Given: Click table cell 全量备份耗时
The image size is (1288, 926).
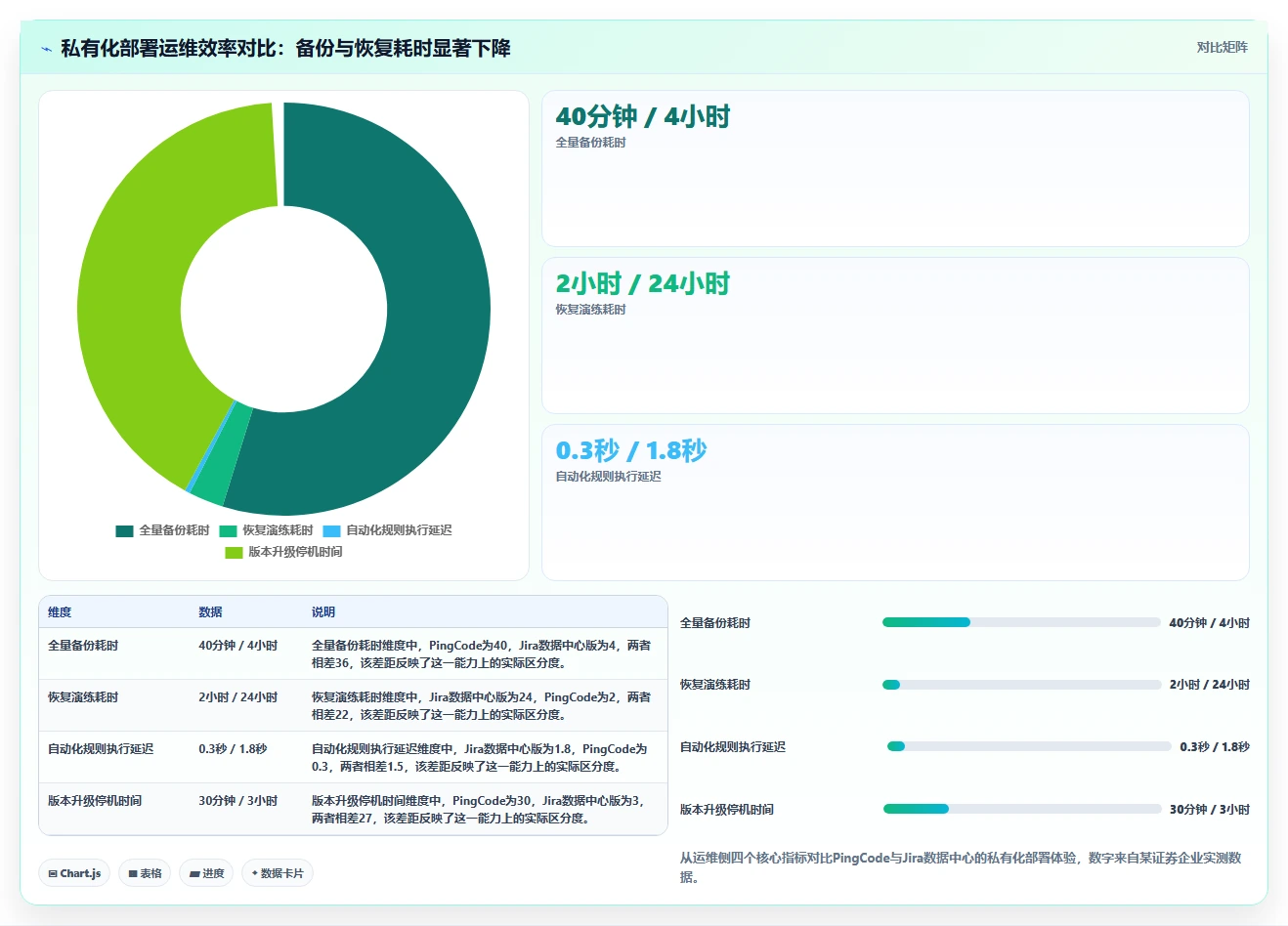Looking at the screenshot, I should click(x=83, y=646).
